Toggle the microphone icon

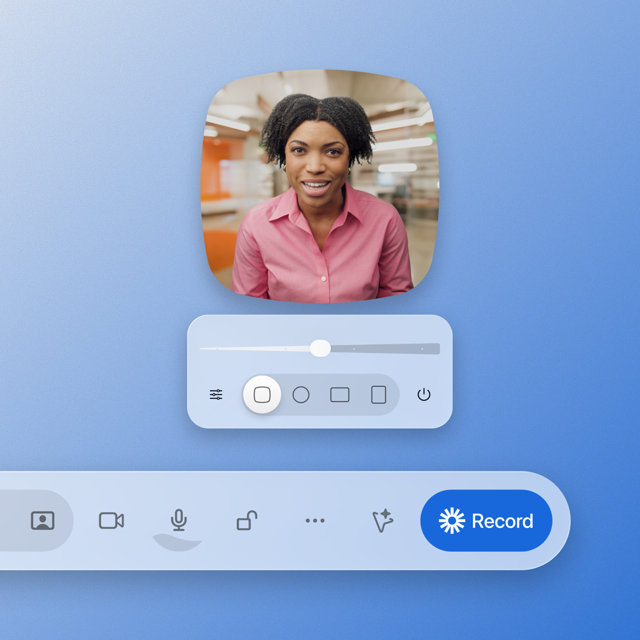(x=179, y=520)
